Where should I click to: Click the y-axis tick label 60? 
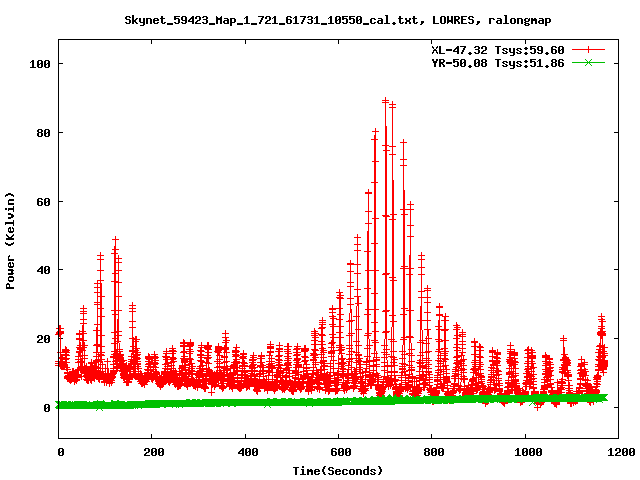[x=43, y=202]
